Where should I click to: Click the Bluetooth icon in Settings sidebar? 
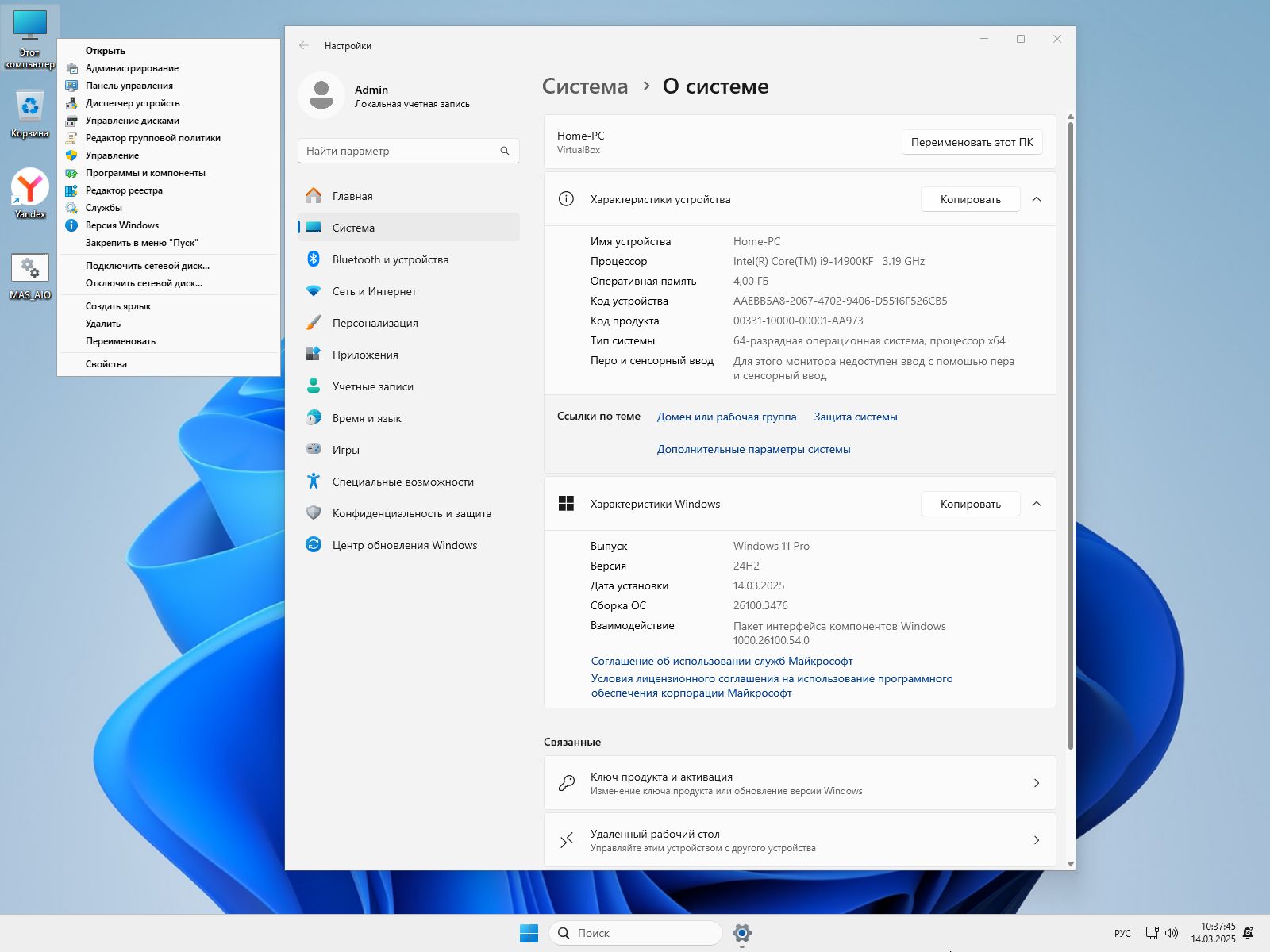314,259
